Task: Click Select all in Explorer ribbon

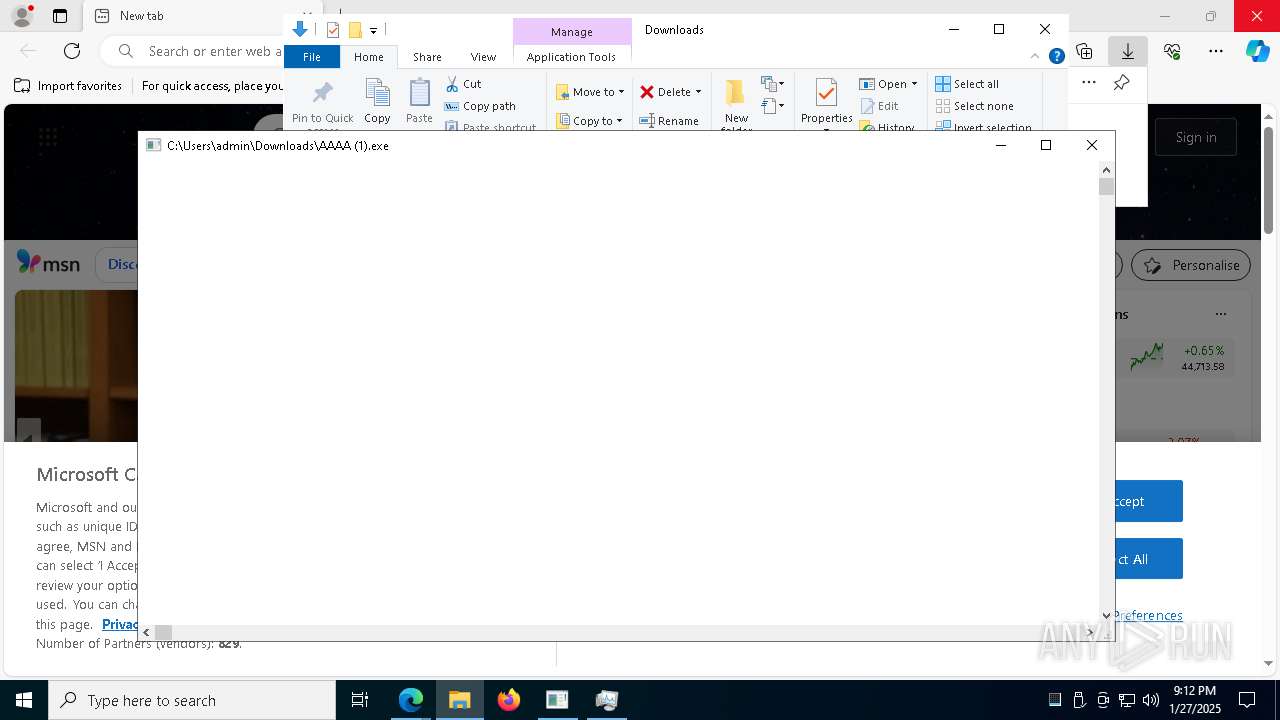Action: pyautogui.click(x=967, y=84)
